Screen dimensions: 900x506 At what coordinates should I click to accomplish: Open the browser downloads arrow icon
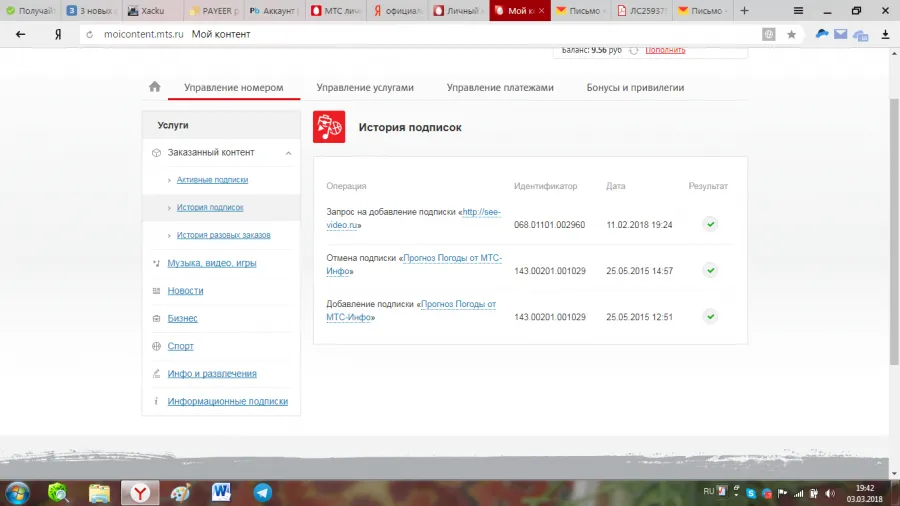point(885,34)
